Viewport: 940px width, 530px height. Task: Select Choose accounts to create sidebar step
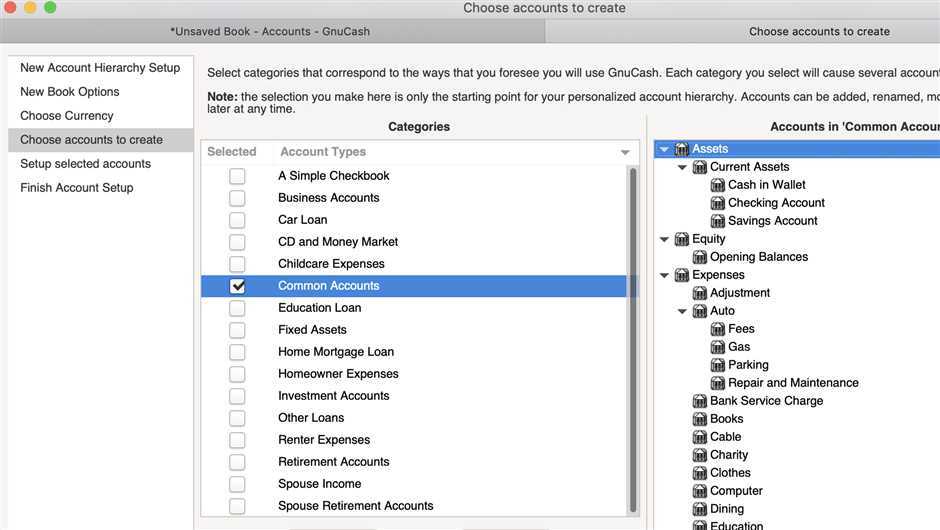point(101,140)
